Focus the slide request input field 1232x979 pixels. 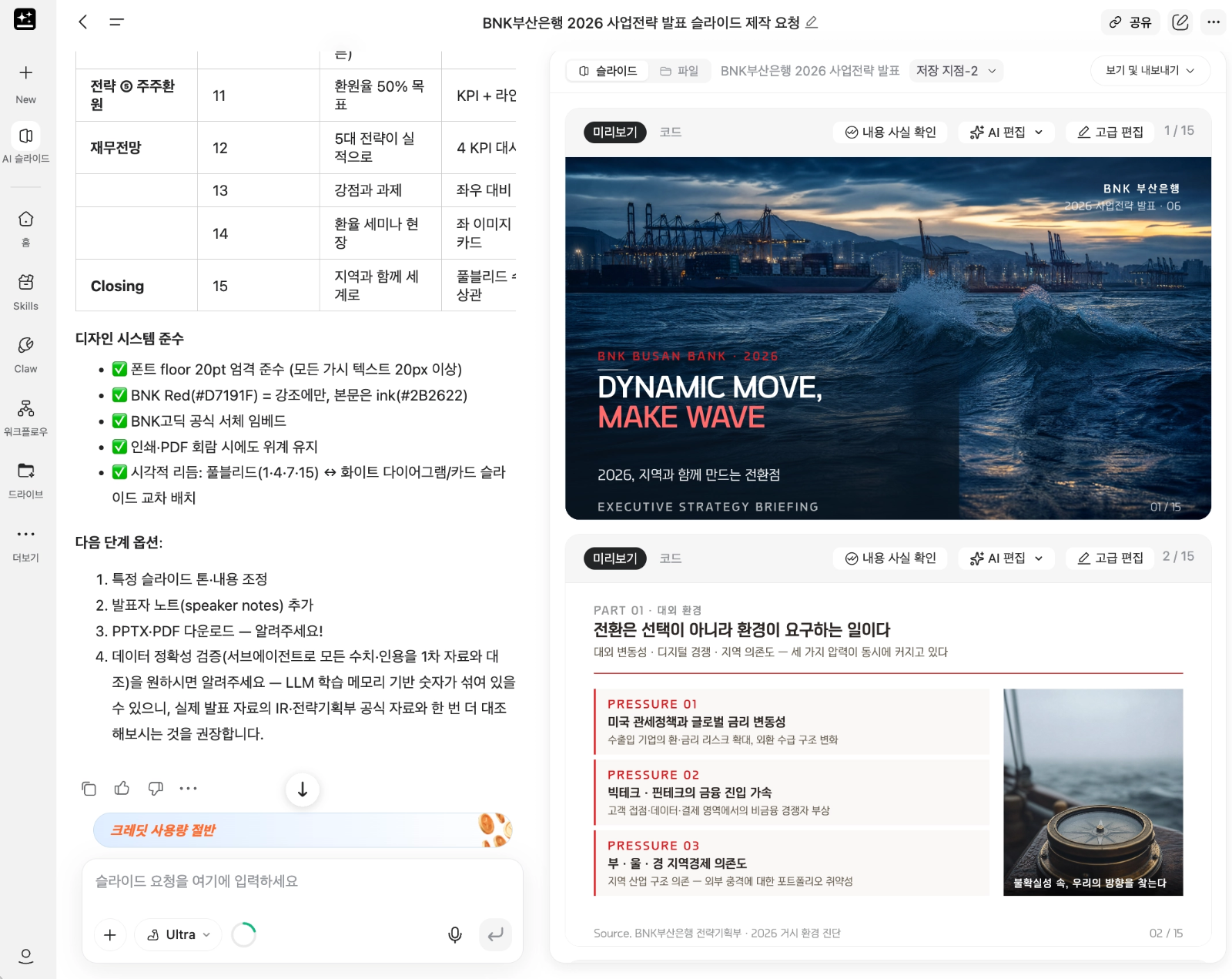tap(303, 882)
